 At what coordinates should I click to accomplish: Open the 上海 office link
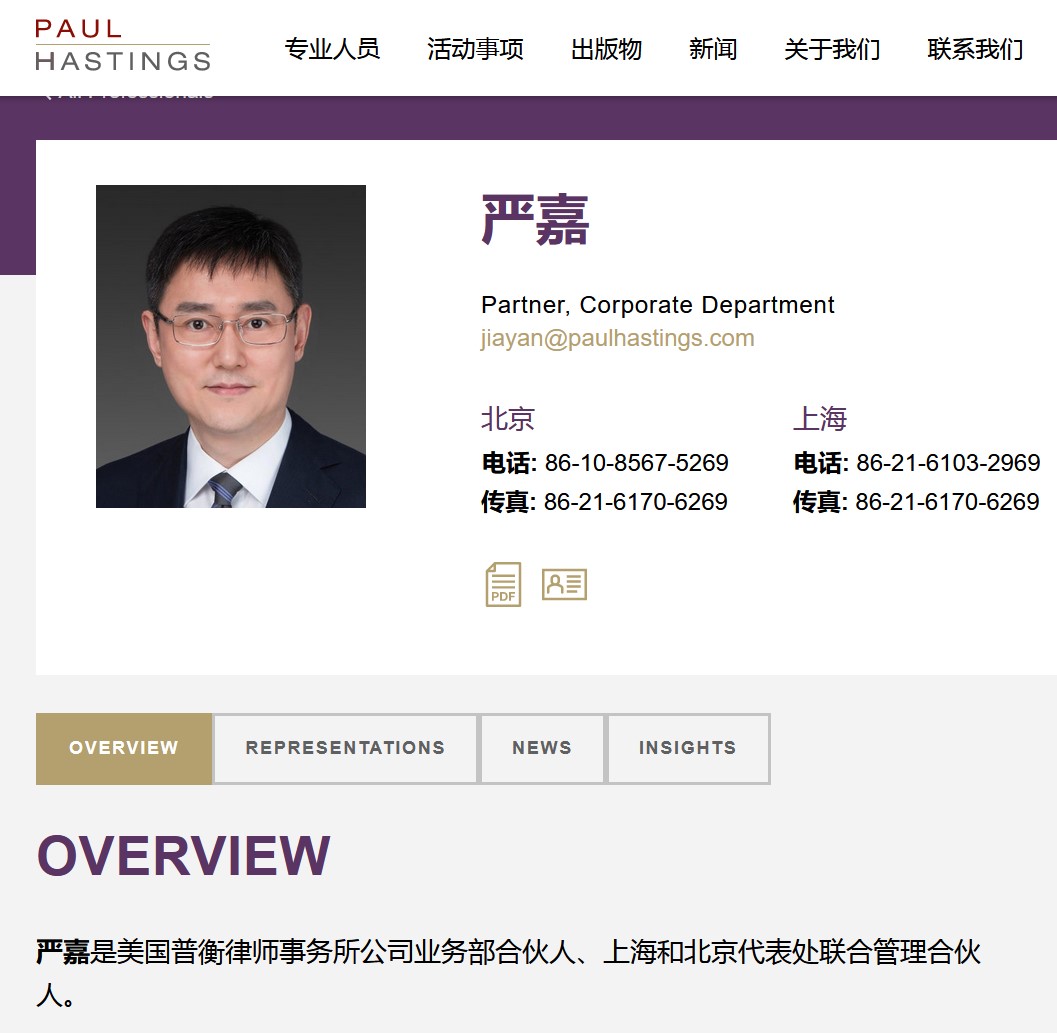[820, 419]
